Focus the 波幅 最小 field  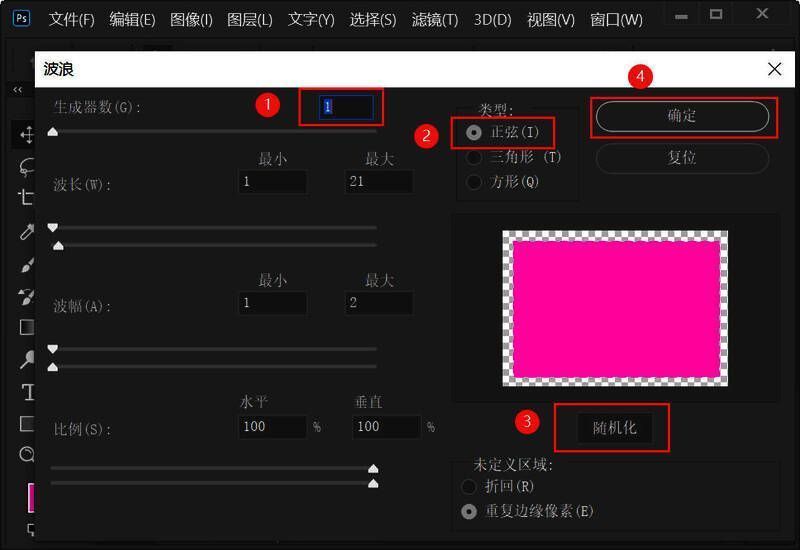click(x=272, y=303)
